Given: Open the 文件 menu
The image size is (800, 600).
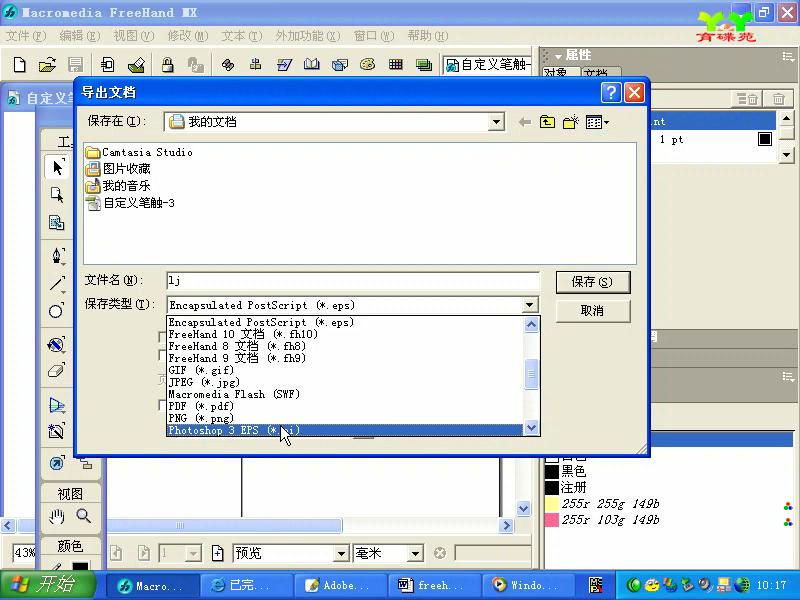Looking at the screenshot, I should (26, 36).
